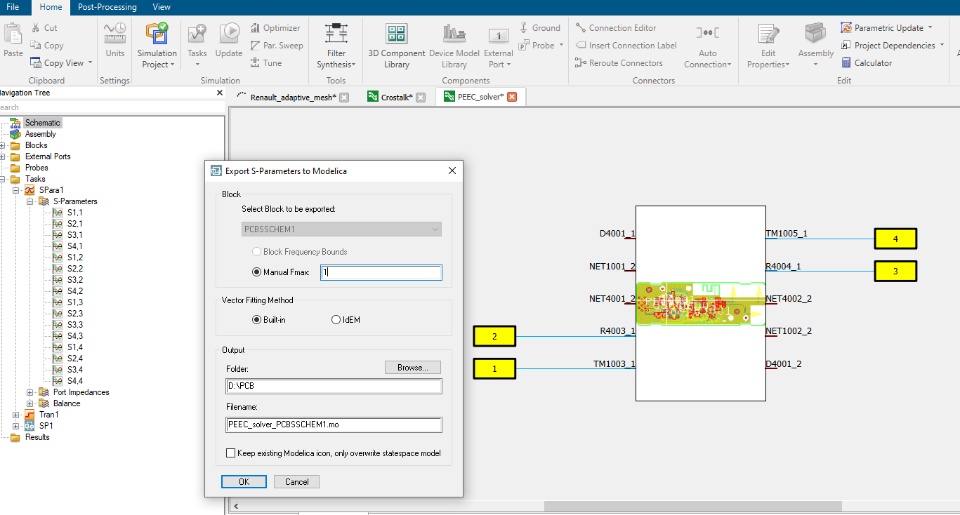
Task: Click the Cut scissors icon
Action: (36, 28)
